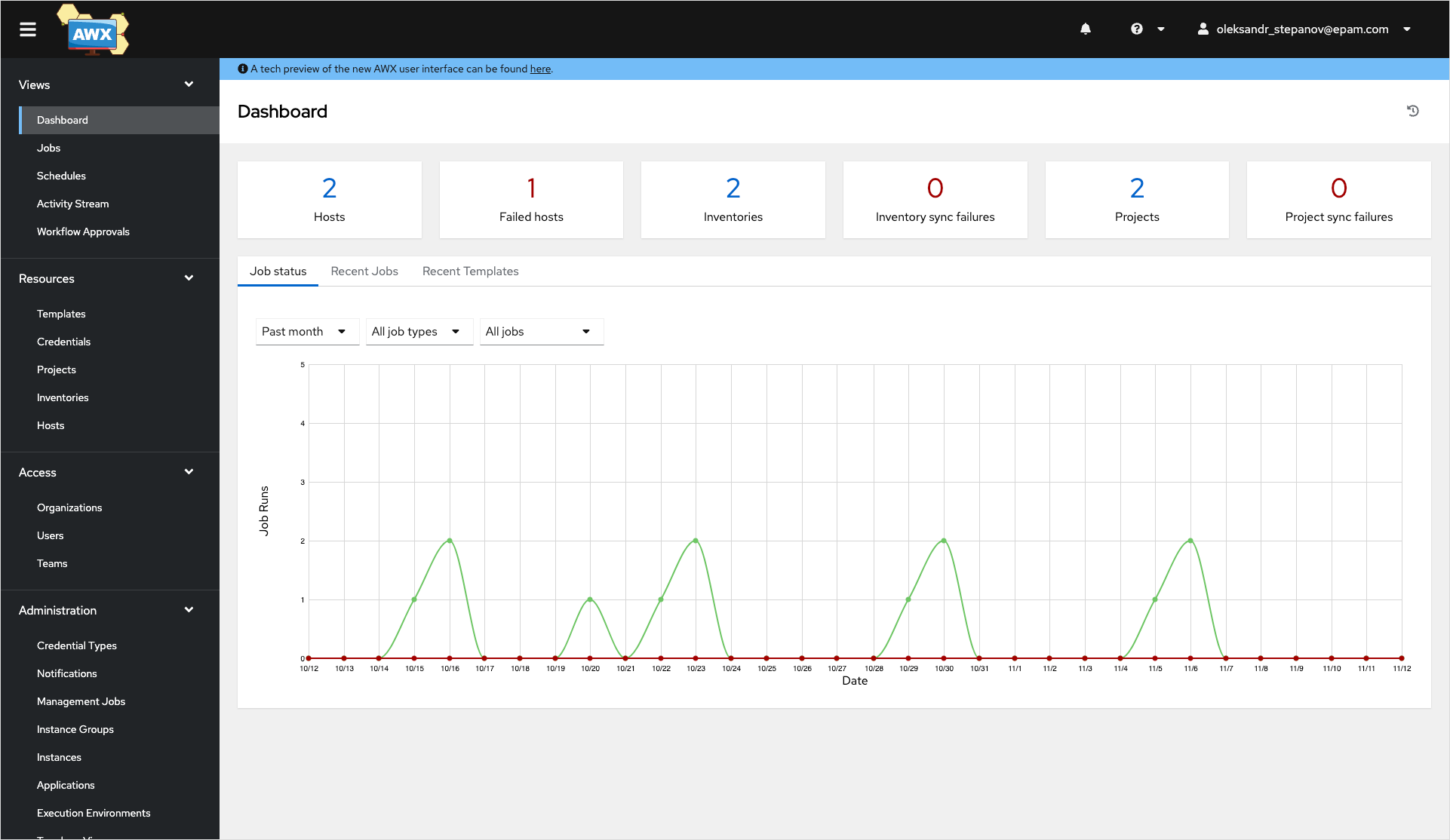
Task: Switch to the Recent Jobs tab
Action: coord(365,271)
